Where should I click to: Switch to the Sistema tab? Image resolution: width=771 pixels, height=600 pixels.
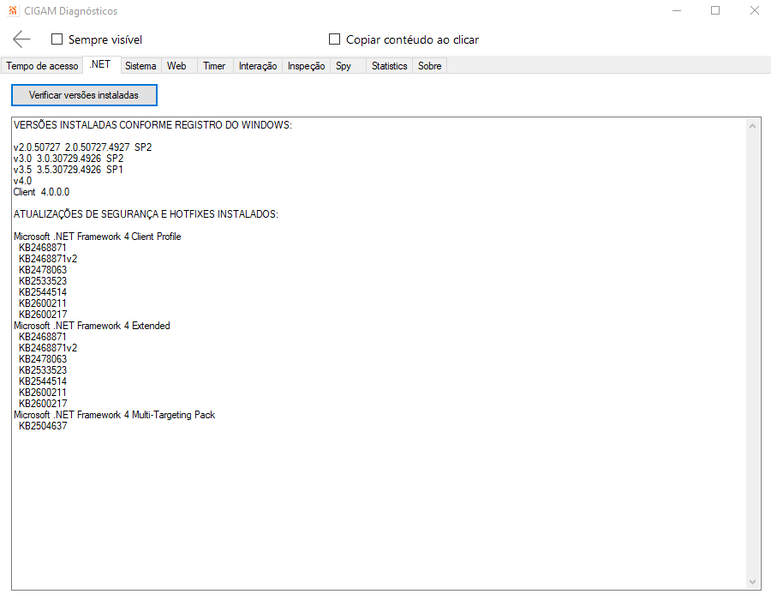pyautogui.click(x=140, y=66)
